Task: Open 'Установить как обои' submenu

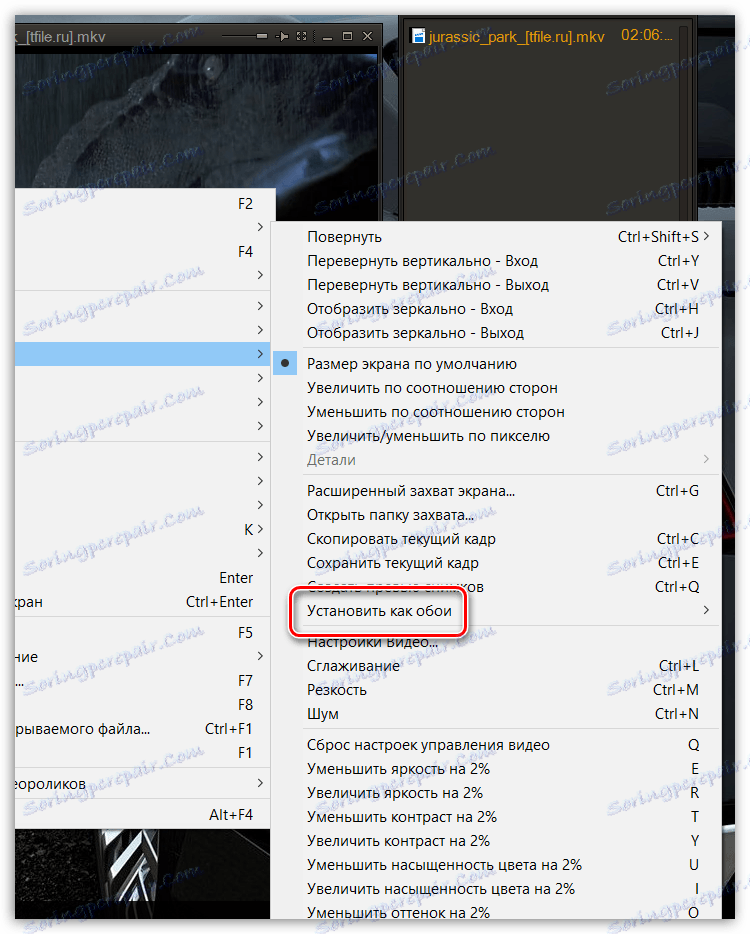Action: (x=496, y=611)
